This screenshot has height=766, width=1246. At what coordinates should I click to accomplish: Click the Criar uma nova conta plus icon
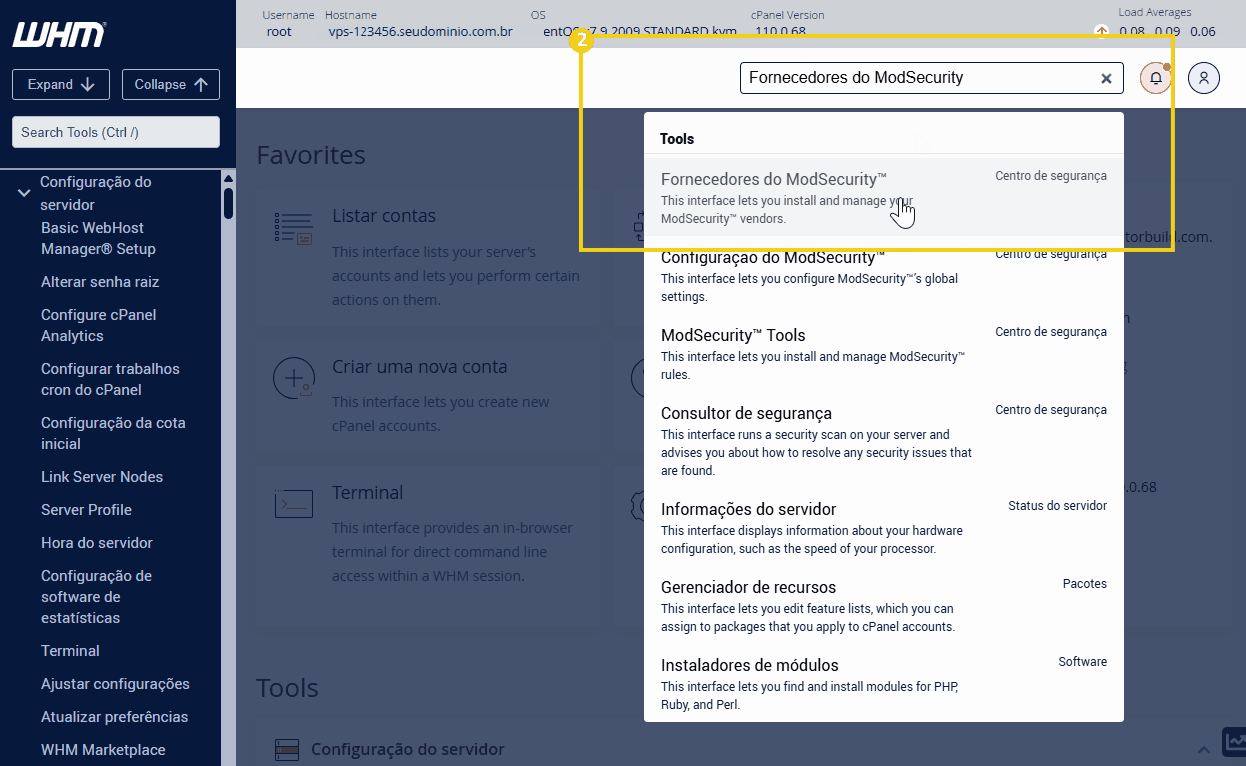coord(293,379)
